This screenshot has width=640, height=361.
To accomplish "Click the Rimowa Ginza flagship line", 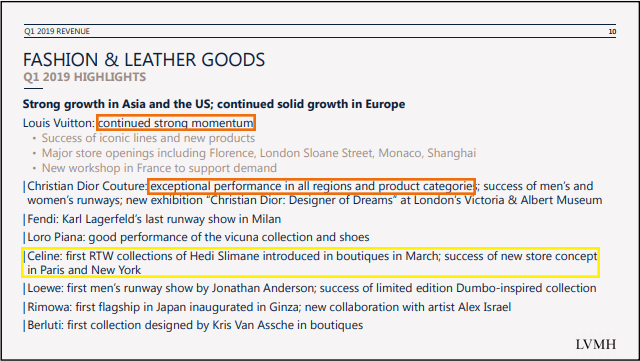I will [269, 307].
